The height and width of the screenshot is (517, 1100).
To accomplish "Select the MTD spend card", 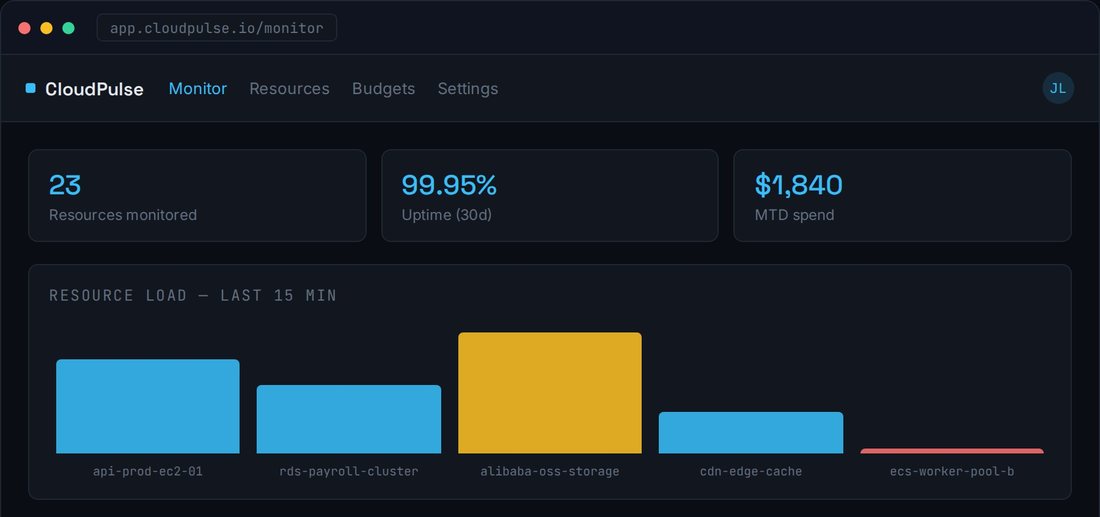I will click(902, 196).
